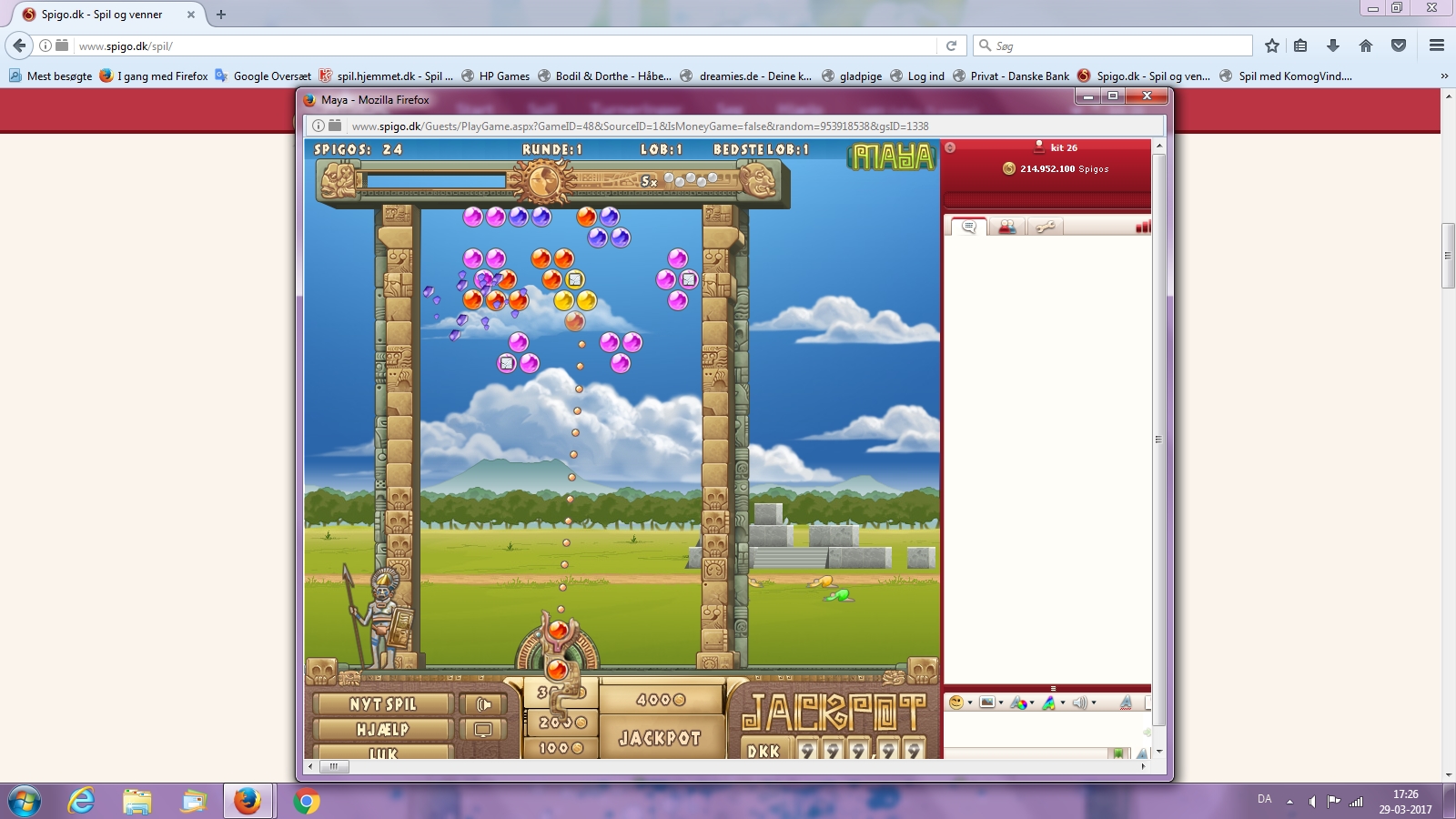Click the spell check underlined A icon
Screen dimensions: 1456x819
[x=1126, y=703]
